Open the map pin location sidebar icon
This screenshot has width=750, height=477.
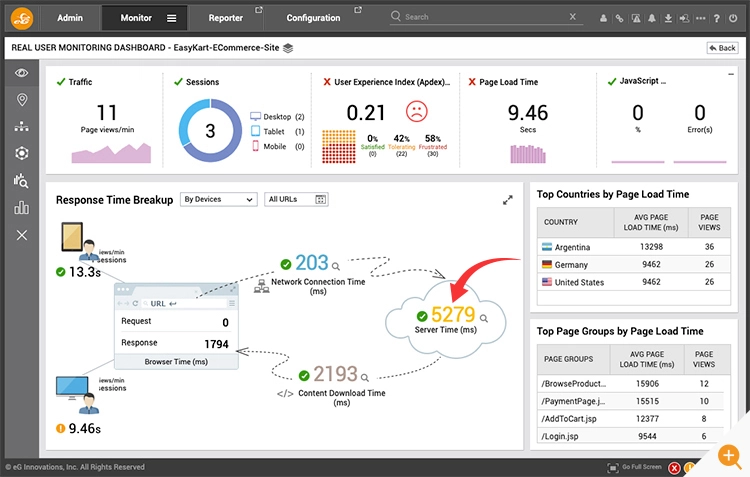pos(22,100)
